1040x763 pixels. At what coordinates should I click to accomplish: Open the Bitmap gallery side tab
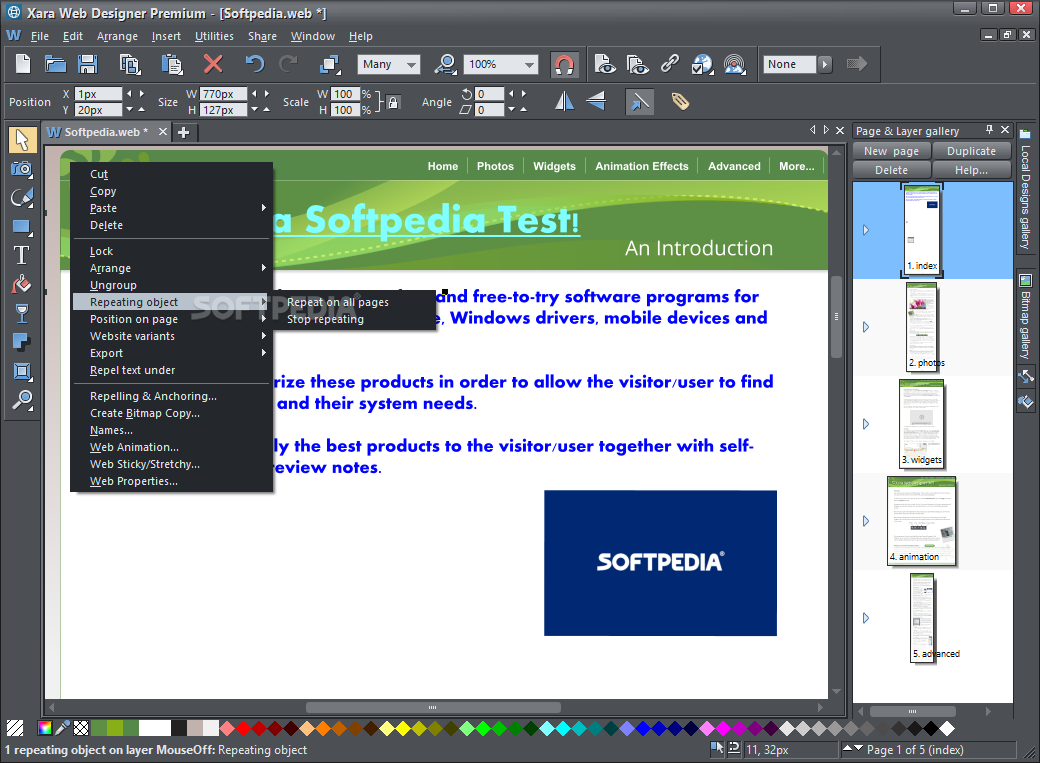[1025, 316]
